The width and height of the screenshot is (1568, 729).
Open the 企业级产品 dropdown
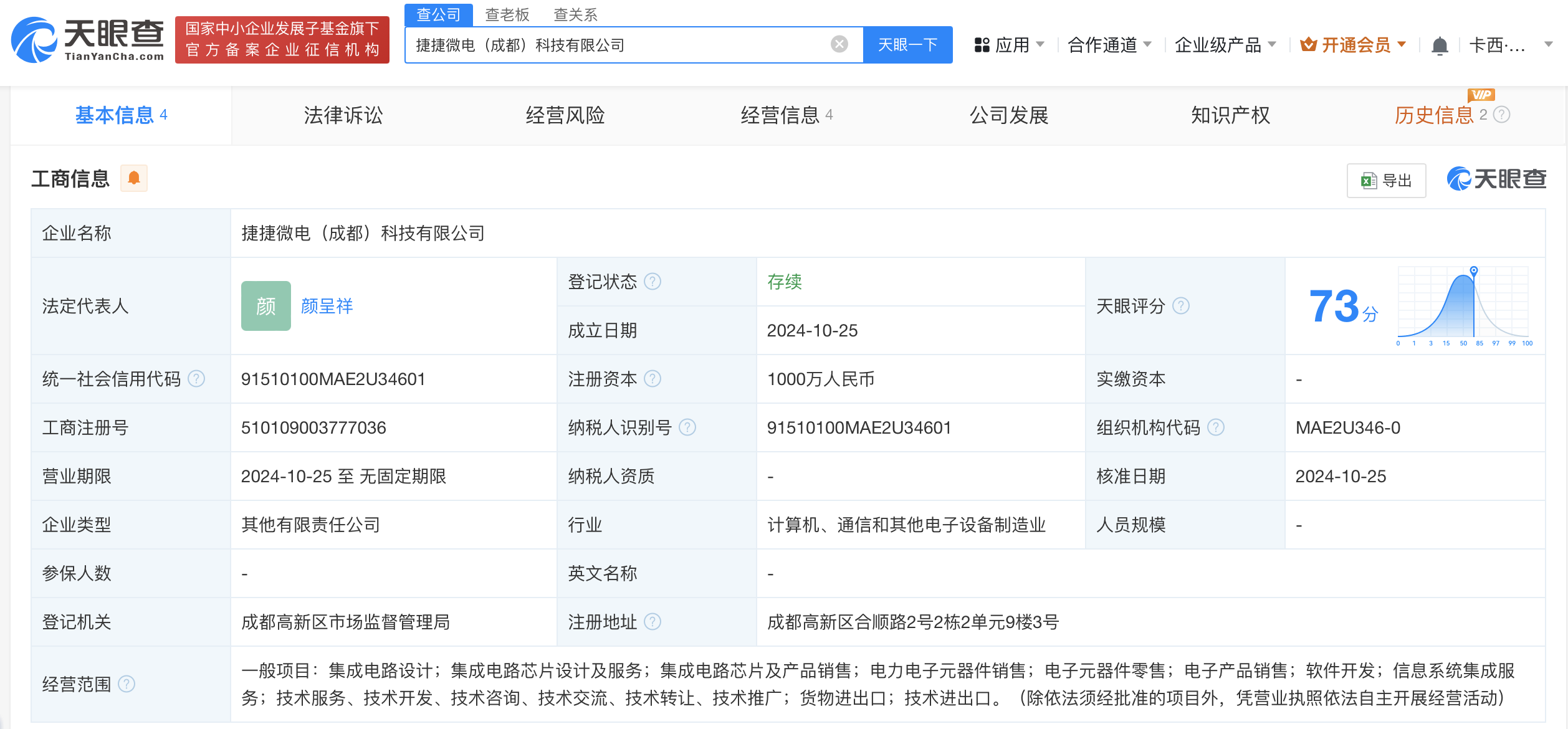(x=1225, y=45)
